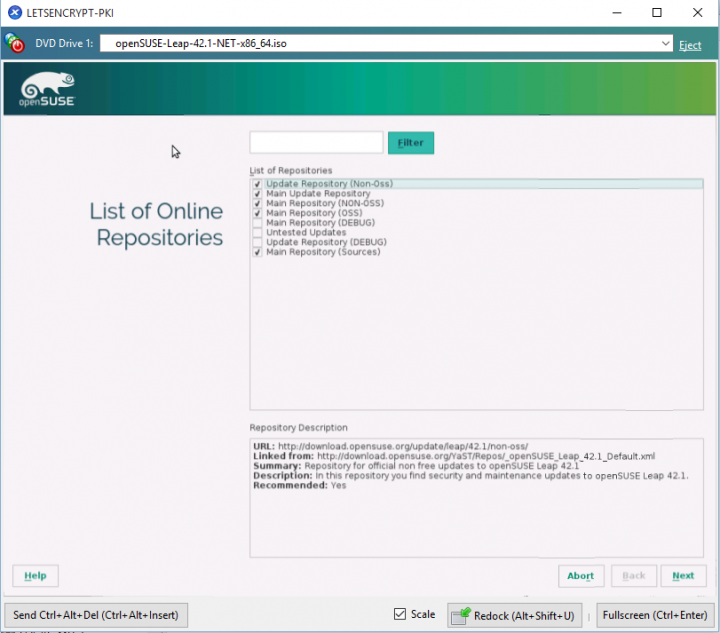Switch to Fullscreen mode
This screenshot has height=633, width=720.
tap(653, 615)
